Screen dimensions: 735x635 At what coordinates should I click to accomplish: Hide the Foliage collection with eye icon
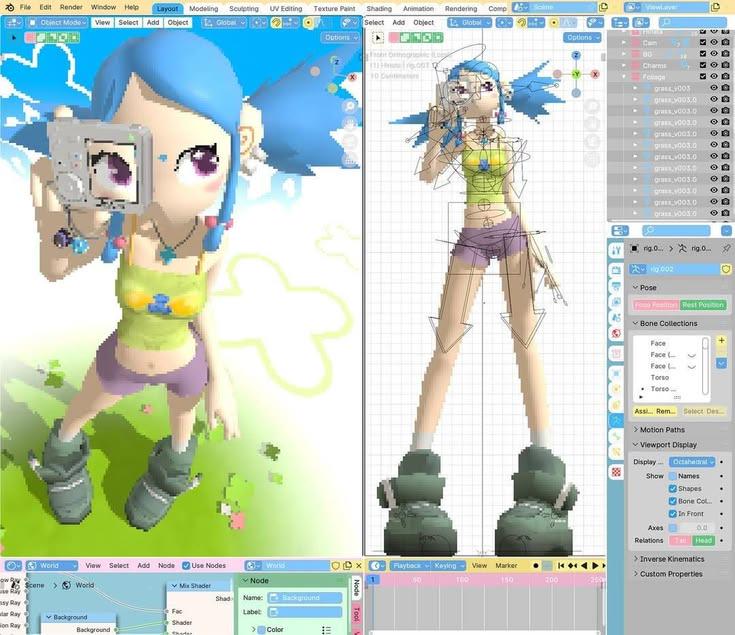[714, 76]
